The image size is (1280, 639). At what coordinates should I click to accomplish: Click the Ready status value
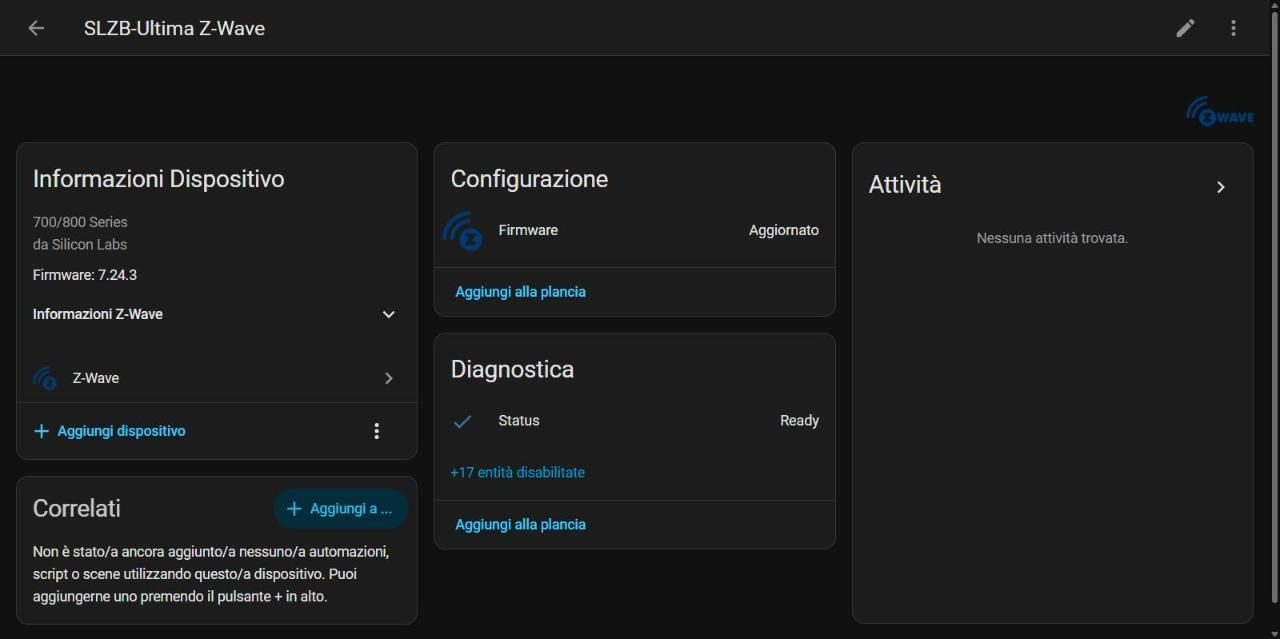click(799, 421)
